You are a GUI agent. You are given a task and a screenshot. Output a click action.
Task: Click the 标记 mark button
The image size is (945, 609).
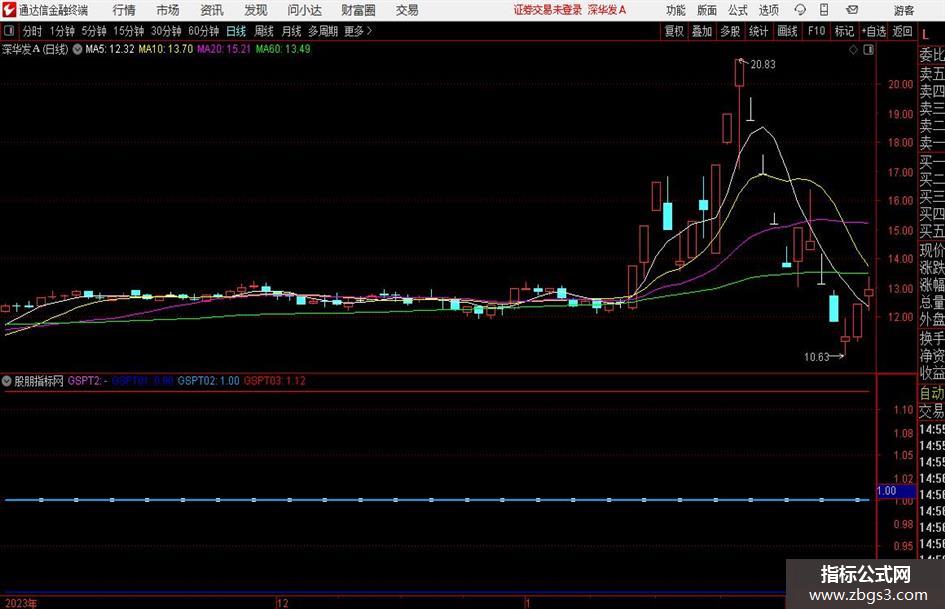(x=844, y=31)
